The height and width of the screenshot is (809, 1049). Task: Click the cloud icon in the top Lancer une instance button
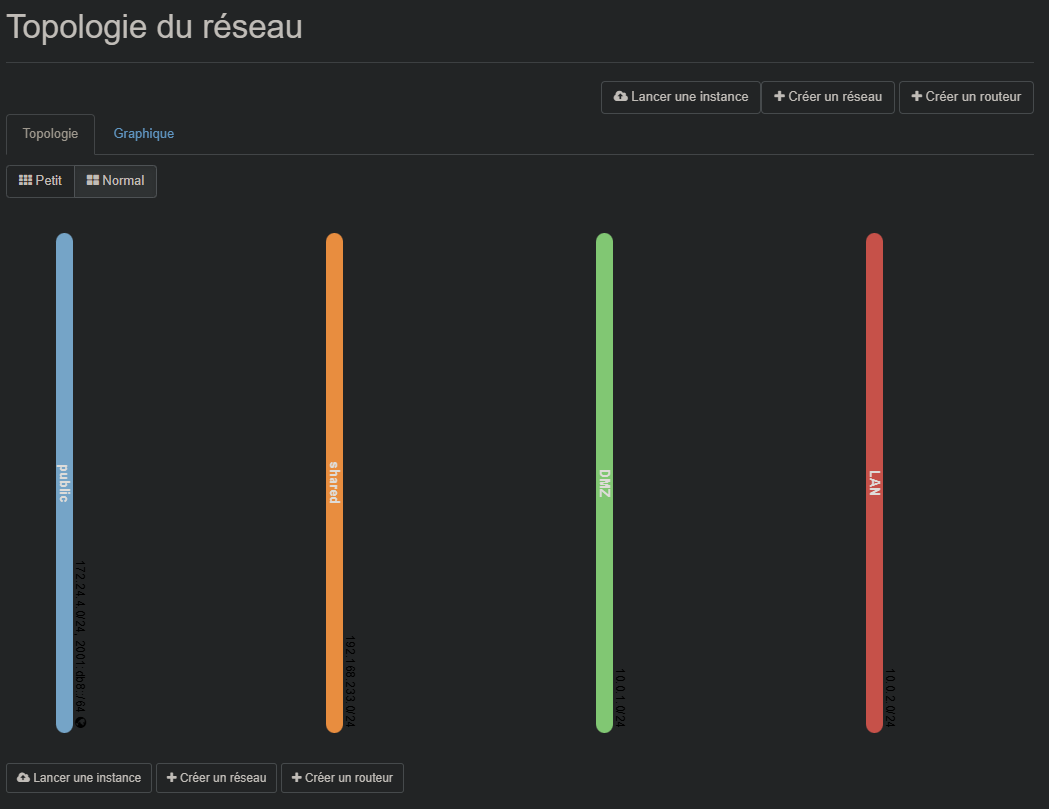(x=621, y=97)
